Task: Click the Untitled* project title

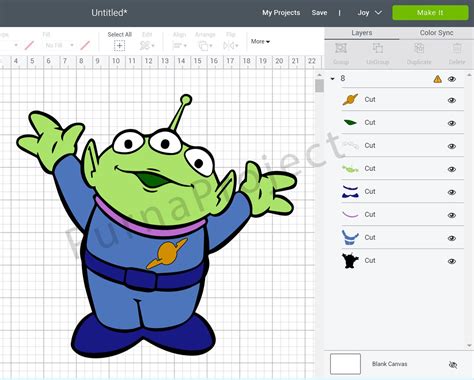Action: (x=109, y=13)
